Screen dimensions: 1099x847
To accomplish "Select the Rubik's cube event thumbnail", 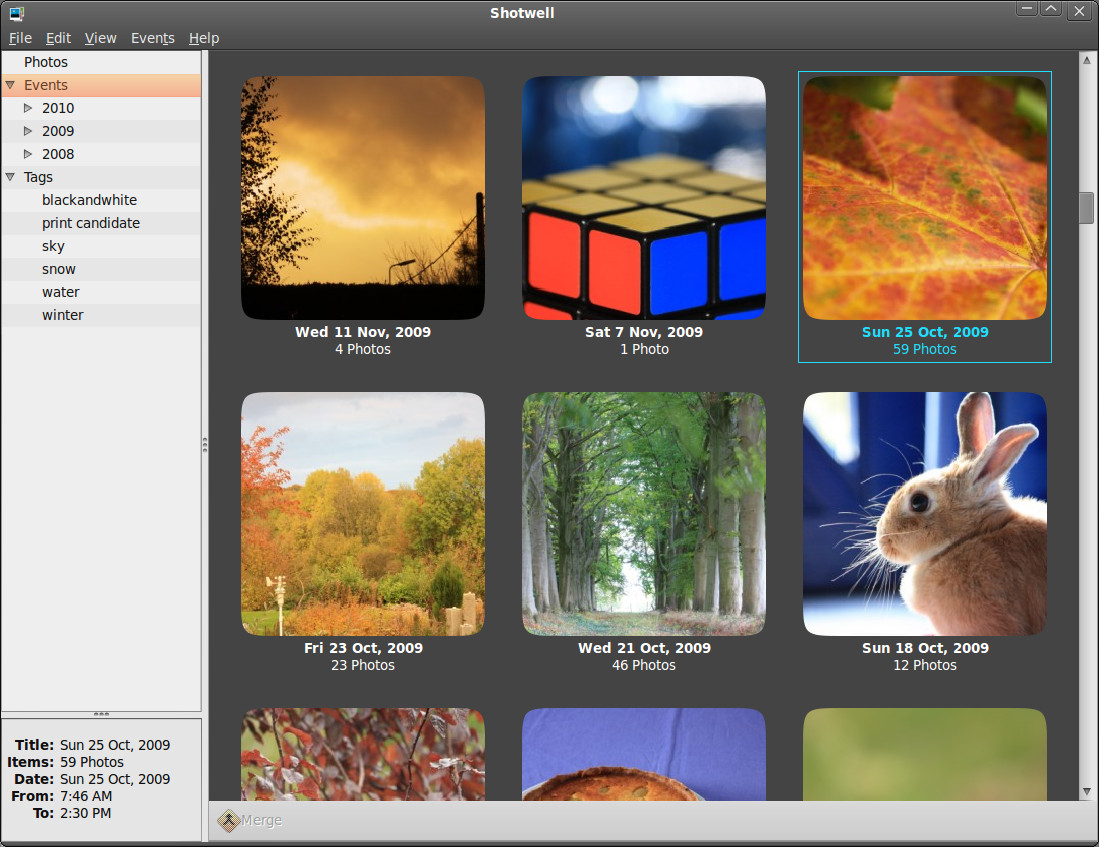I will 643,198.
